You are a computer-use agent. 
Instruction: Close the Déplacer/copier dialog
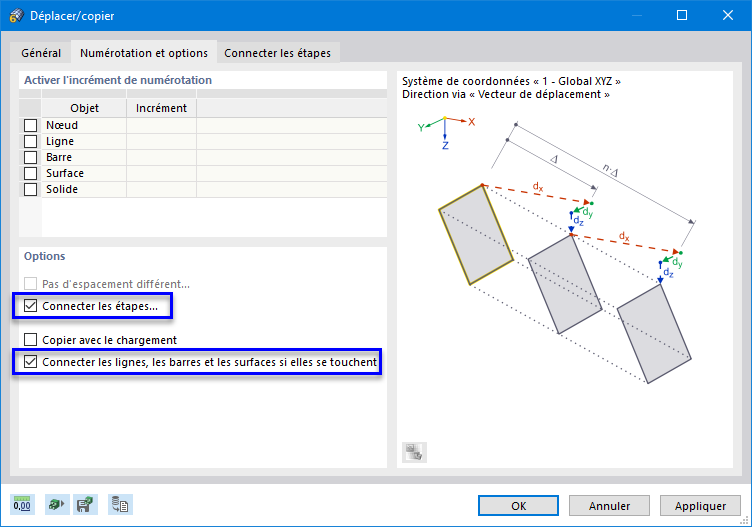click(x=728, y=15)
